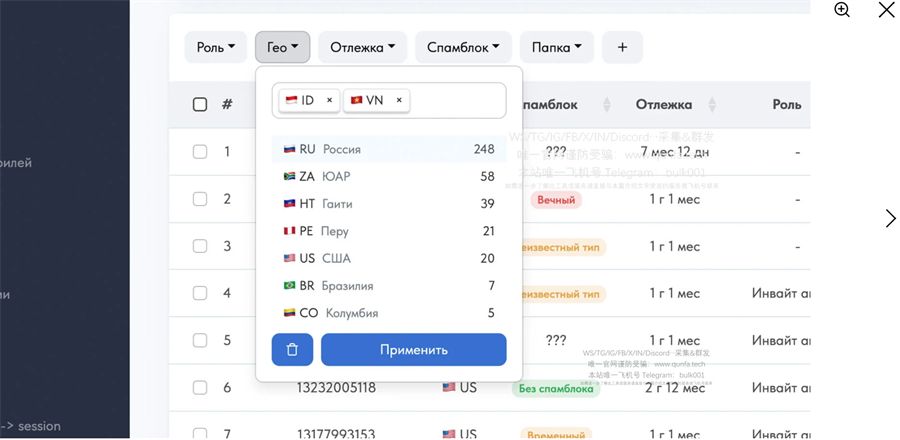Add a filter with the plus button

click(622, 47)
